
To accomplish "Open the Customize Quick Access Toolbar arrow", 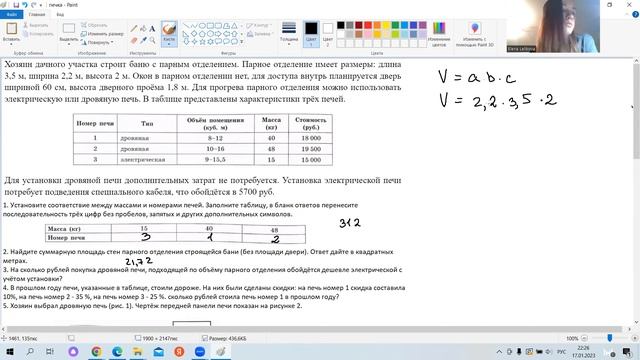I will pos(41,5).
